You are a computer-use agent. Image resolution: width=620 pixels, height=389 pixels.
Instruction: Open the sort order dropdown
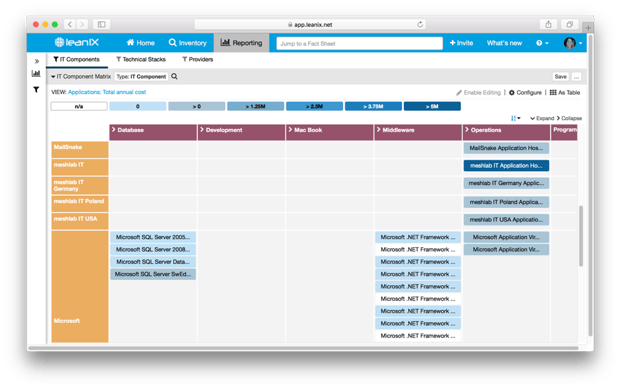(x=516, y=118)
